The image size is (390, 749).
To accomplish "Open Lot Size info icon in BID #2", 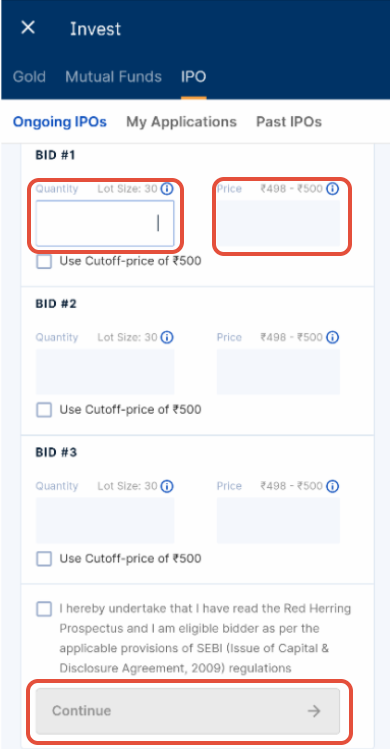I will click(166, 338).
